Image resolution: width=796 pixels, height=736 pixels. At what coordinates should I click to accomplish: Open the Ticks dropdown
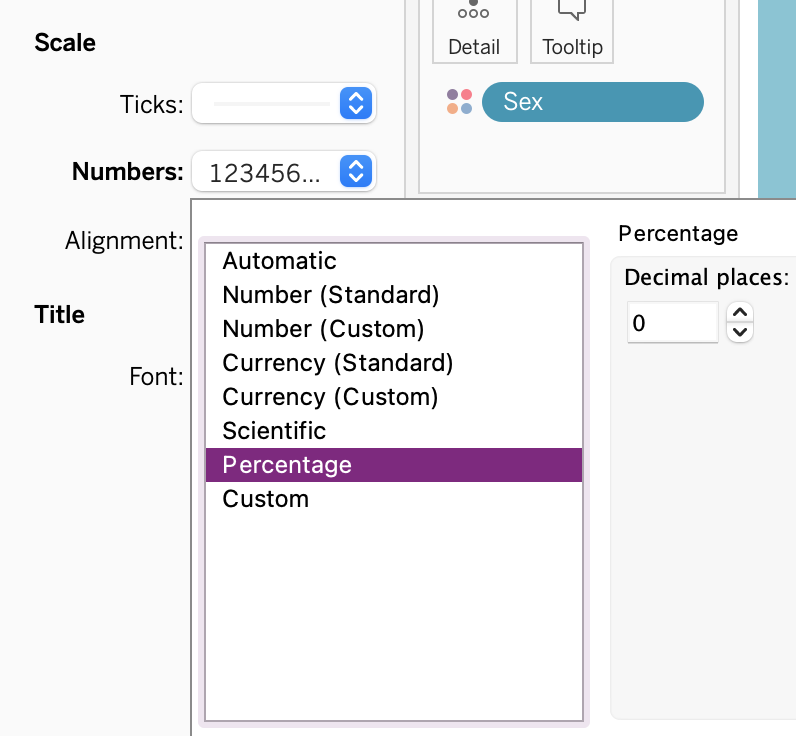[283, 103]
